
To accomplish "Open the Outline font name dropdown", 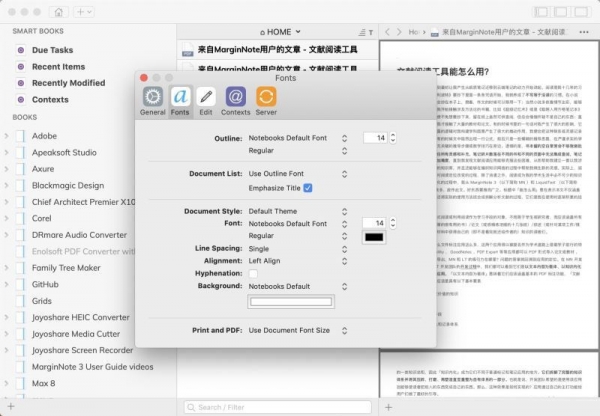I will click(298, 138).
